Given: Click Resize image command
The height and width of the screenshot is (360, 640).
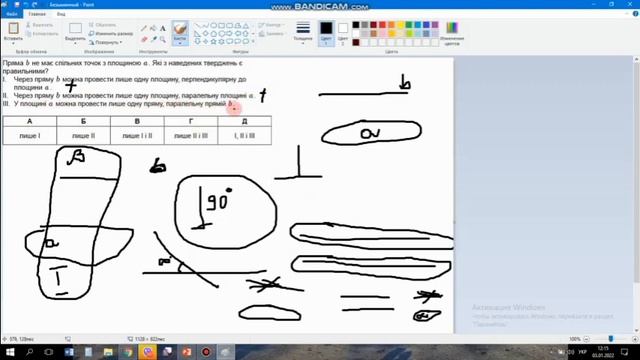Looking at the screenshot, I should point(111,33).
